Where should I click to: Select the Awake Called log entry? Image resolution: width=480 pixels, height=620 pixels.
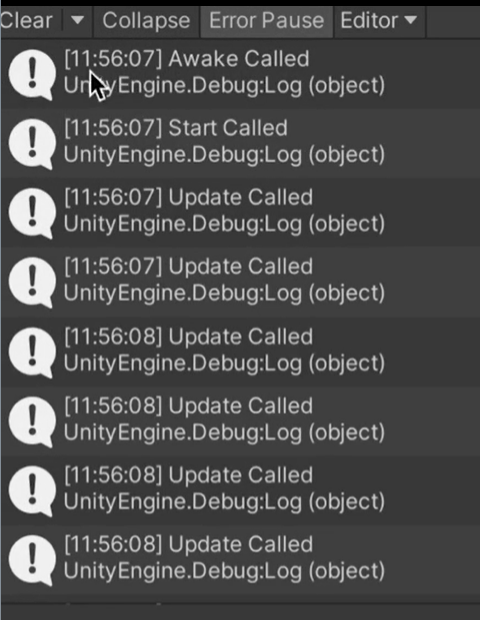(240, 74)
